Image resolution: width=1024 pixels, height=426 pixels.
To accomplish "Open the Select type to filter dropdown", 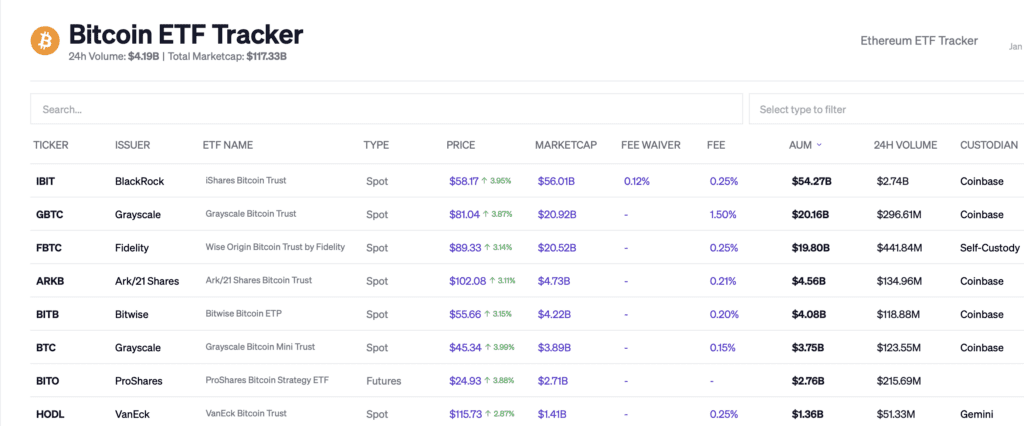I will pyautogui.click(x=886, y=109).
